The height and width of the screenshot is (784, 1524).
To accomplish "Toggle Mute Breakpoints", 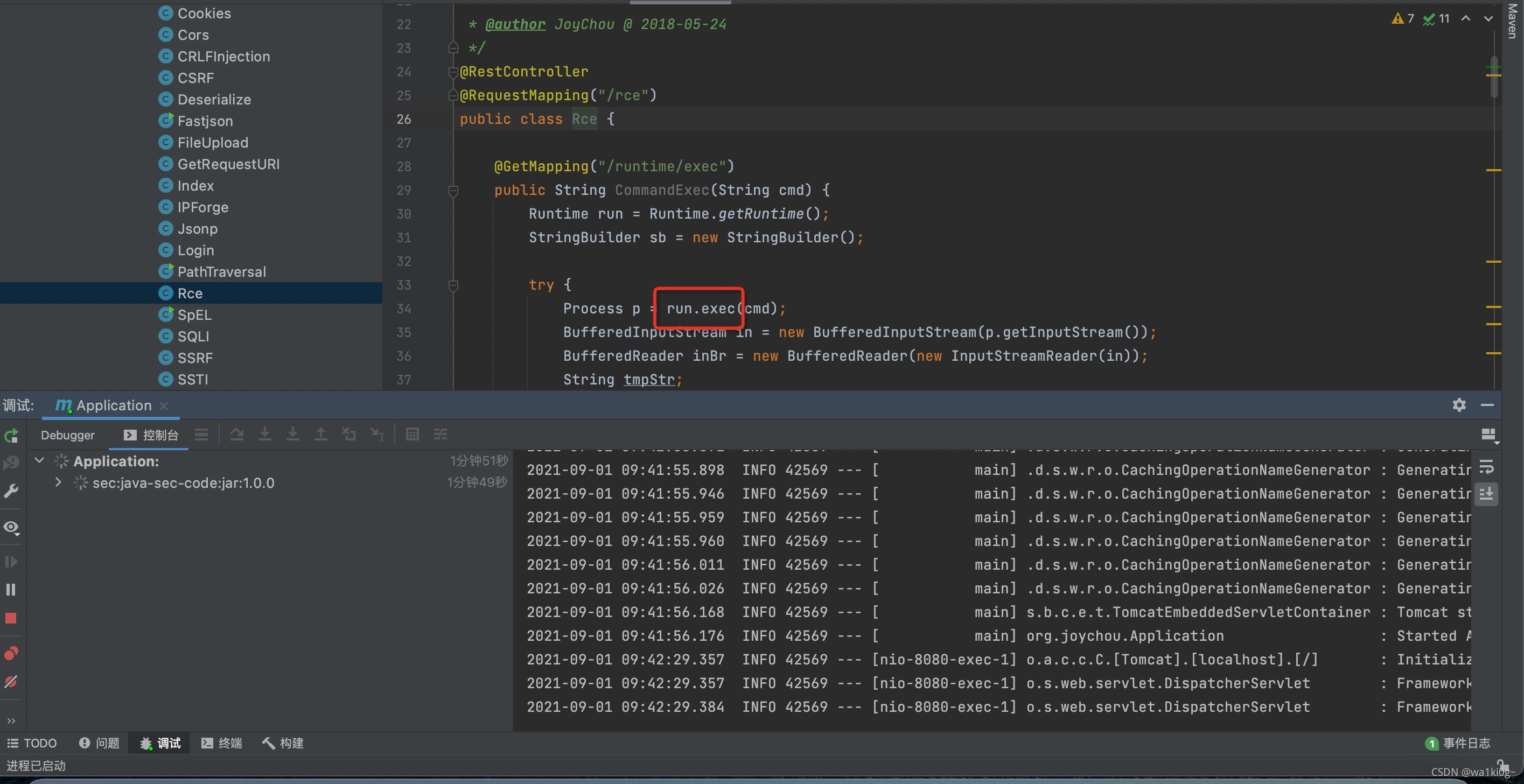I will pos(11,682).
